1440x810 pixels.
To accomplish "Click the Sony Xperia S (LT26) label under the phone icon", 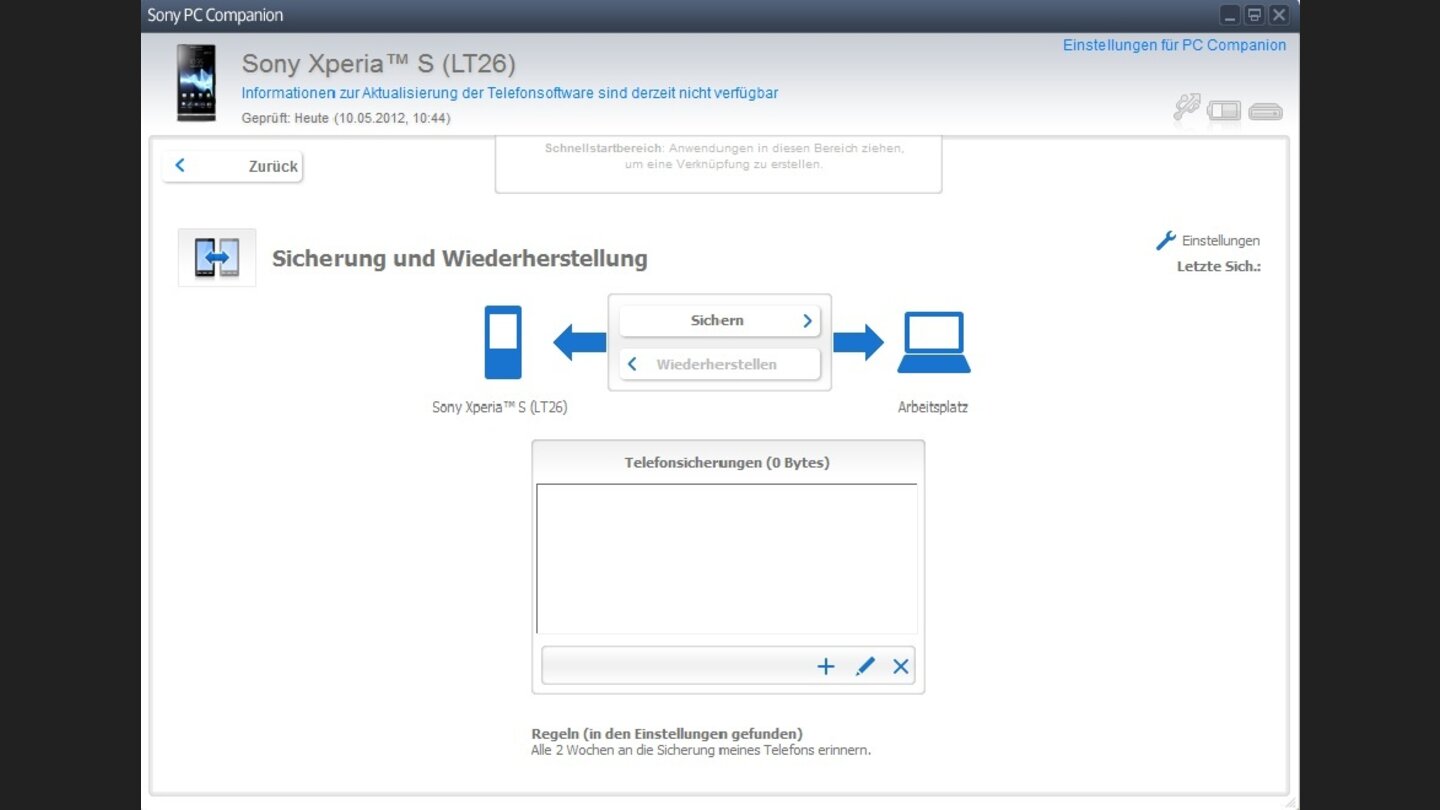I will point(500,408).
